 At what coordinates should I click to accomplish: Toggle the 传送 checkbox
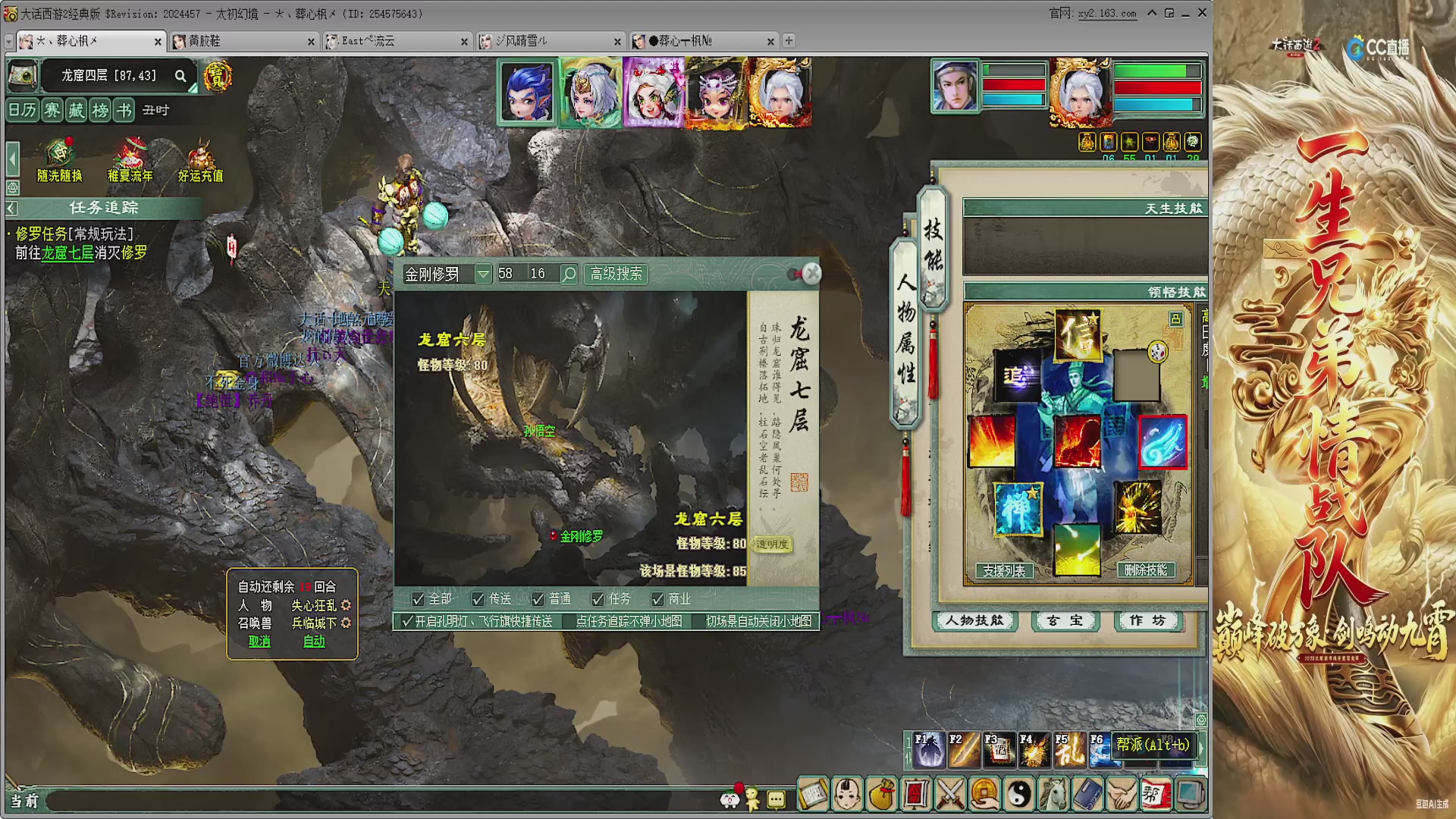tap(478, 599)
